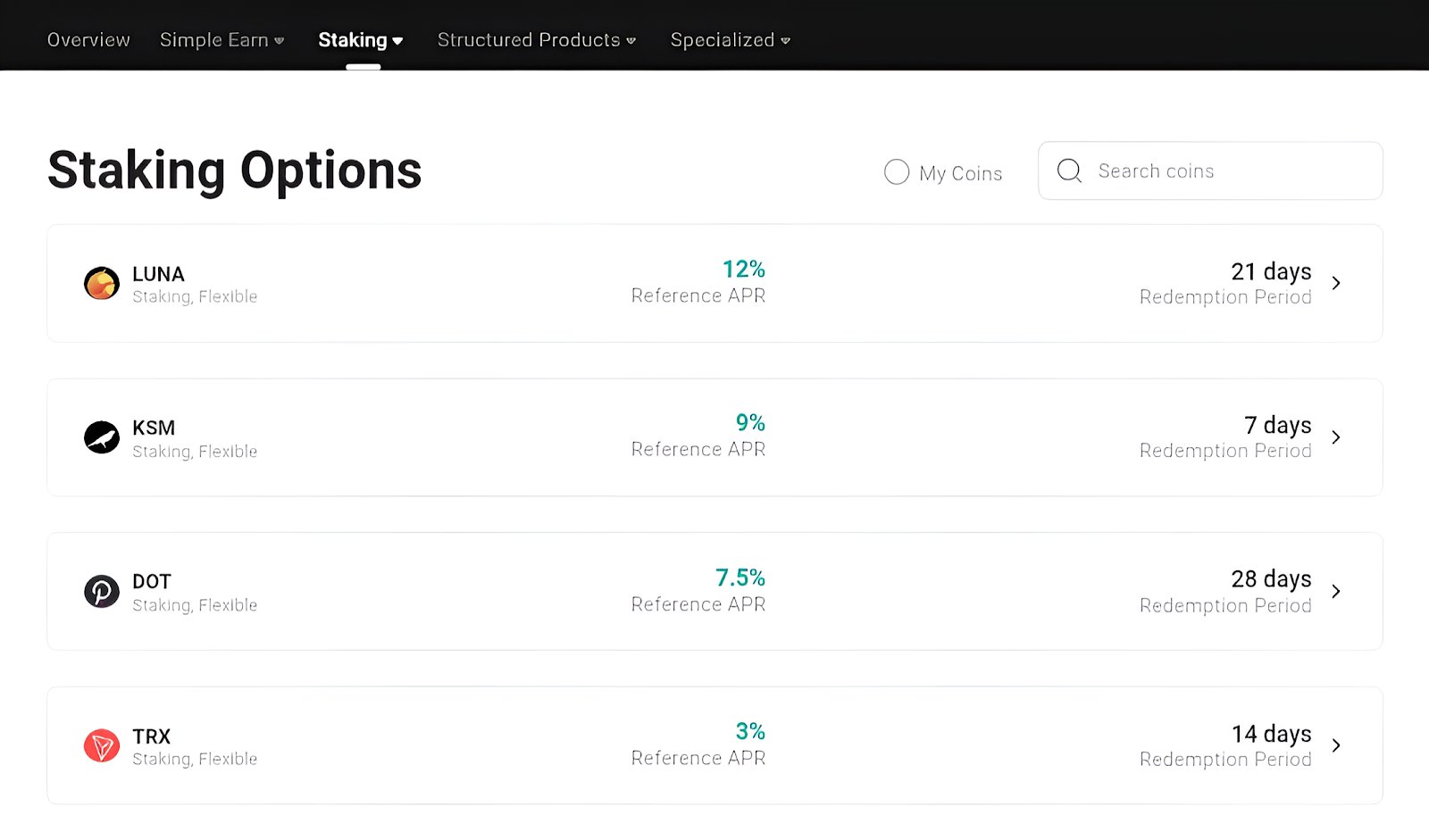This screenshot has height=840, width=1429.
Task: Expand the Structured Products menu
Action: tap(537, 40)
